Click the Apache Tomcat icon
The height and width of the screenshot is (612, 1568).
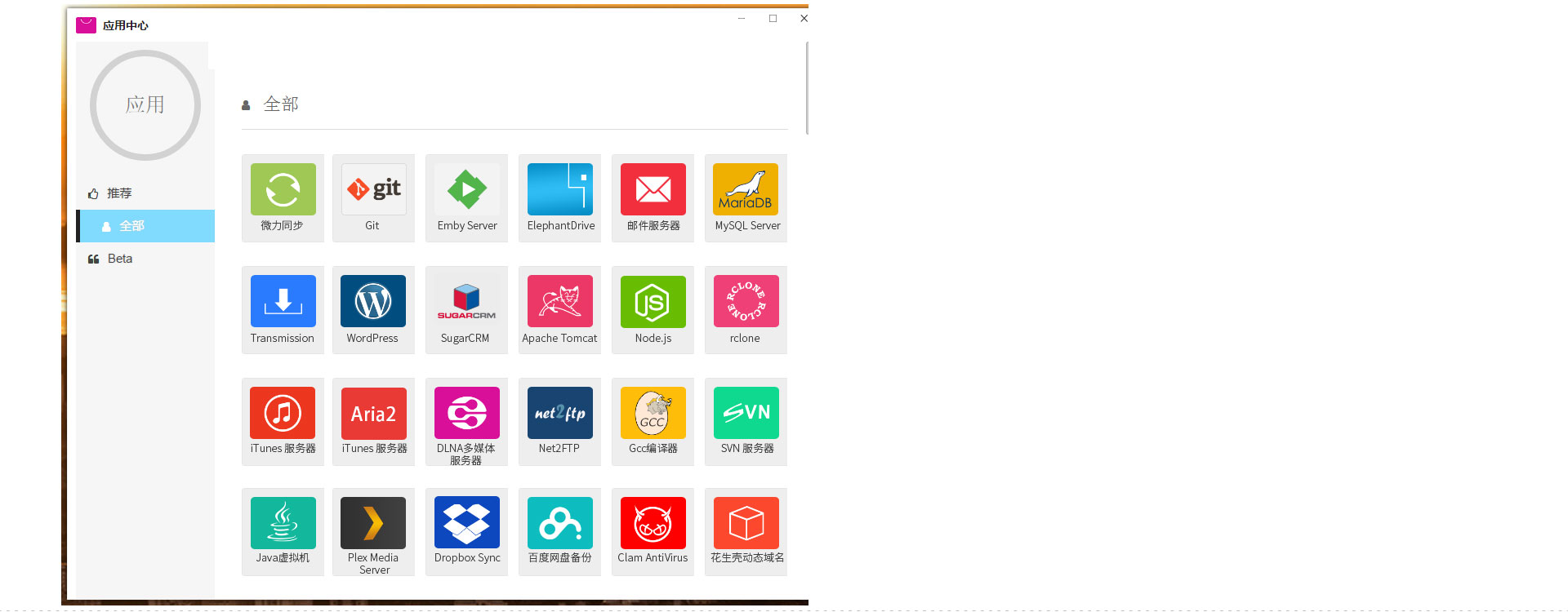pyautogui.click(x=559, y=301)
